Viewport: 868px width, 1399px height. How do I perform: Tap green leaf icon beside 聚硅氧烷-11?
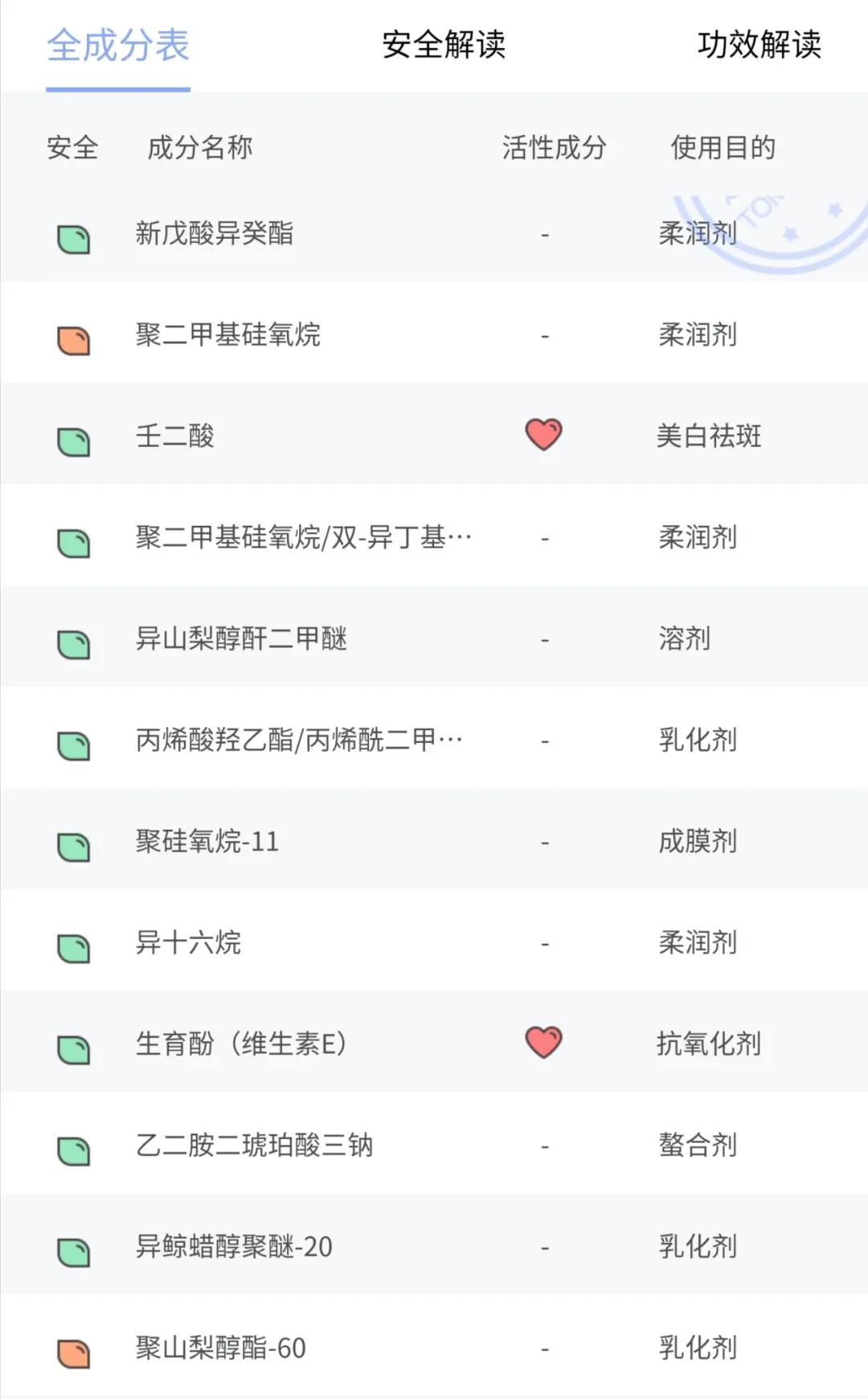click(x=73, y=847)
